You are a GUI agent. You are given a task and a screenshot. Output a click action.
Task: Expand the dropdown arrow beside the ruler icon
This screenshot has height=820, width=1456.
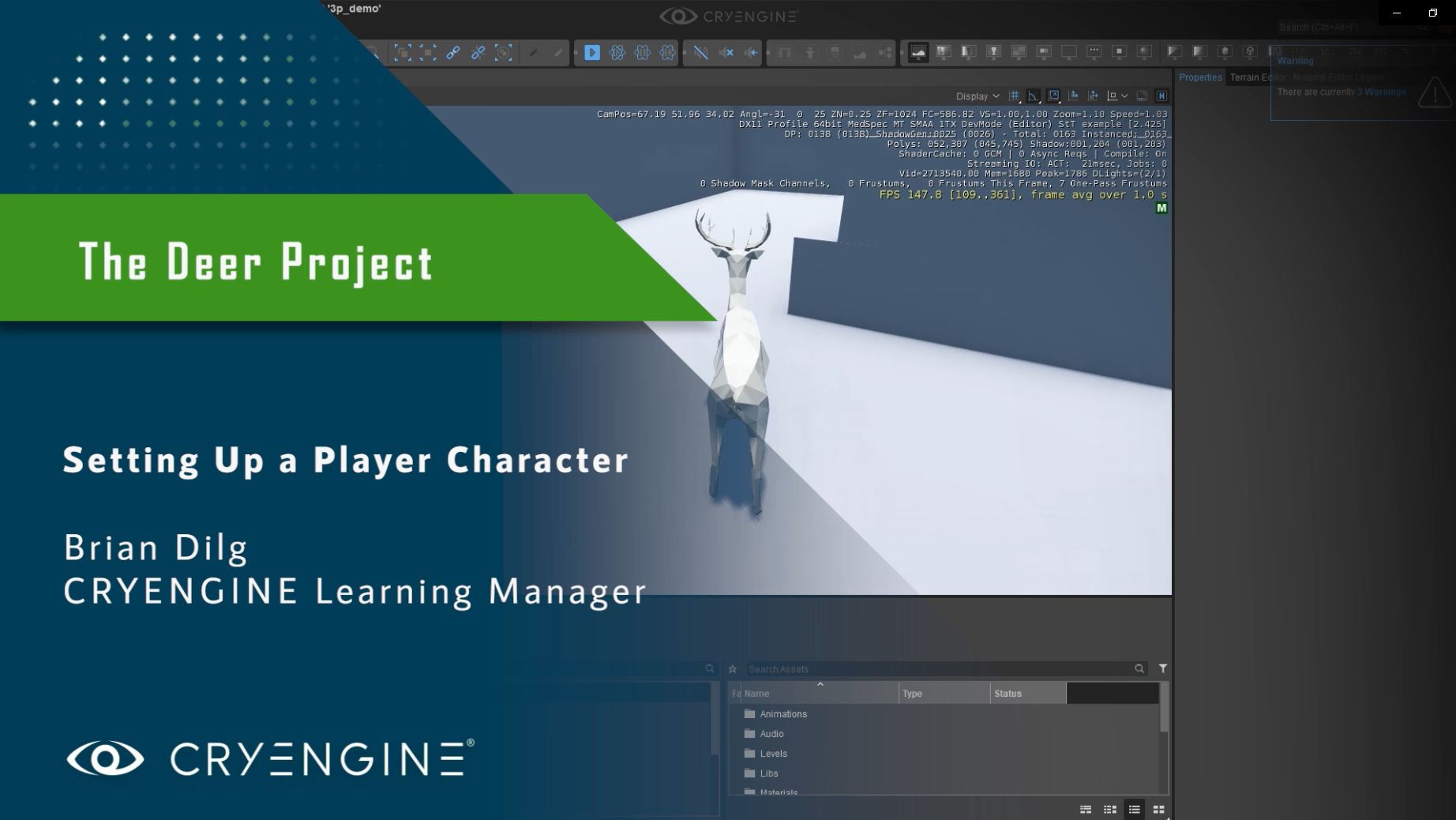1124,96
